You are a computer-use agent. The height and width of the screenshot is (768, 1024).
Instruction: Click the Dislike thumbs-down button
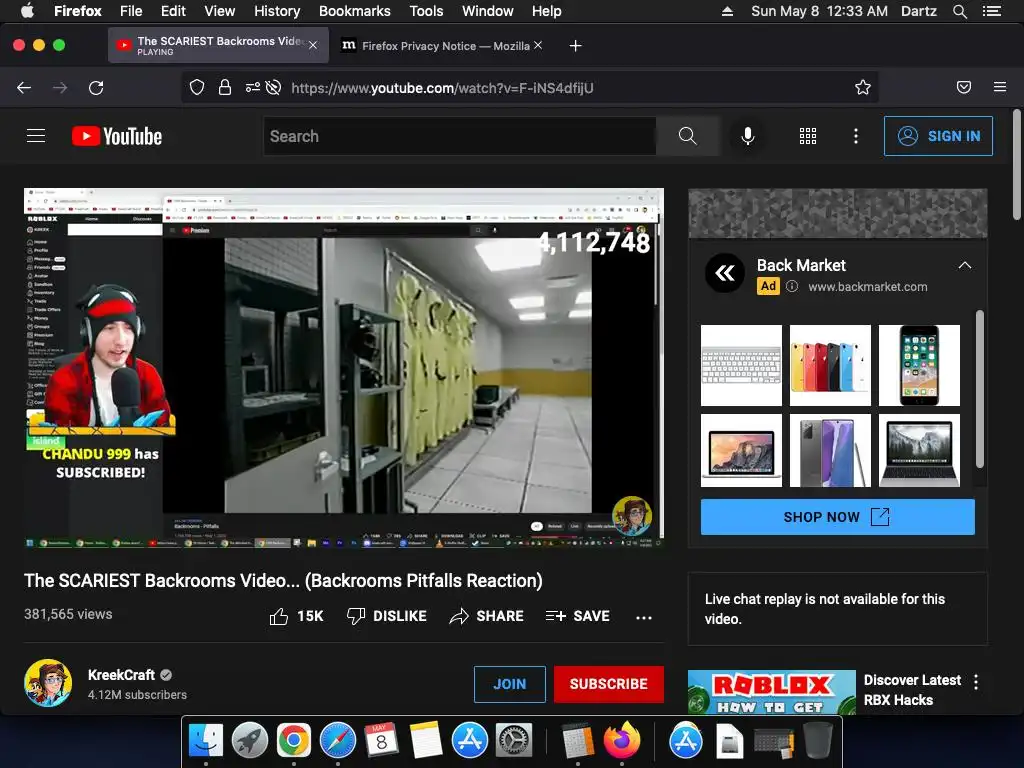[387, 616]
